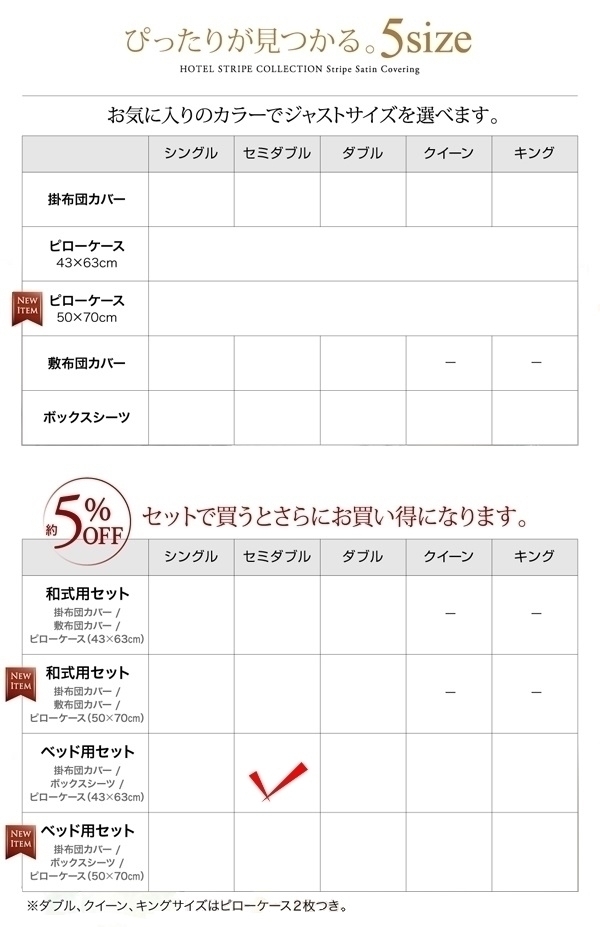Click the NEW ITEM ribbon beside ピローケース 50×70cm
Image resolution: width=600 pixels, height=927 pixels.
[x=27, y=309]
